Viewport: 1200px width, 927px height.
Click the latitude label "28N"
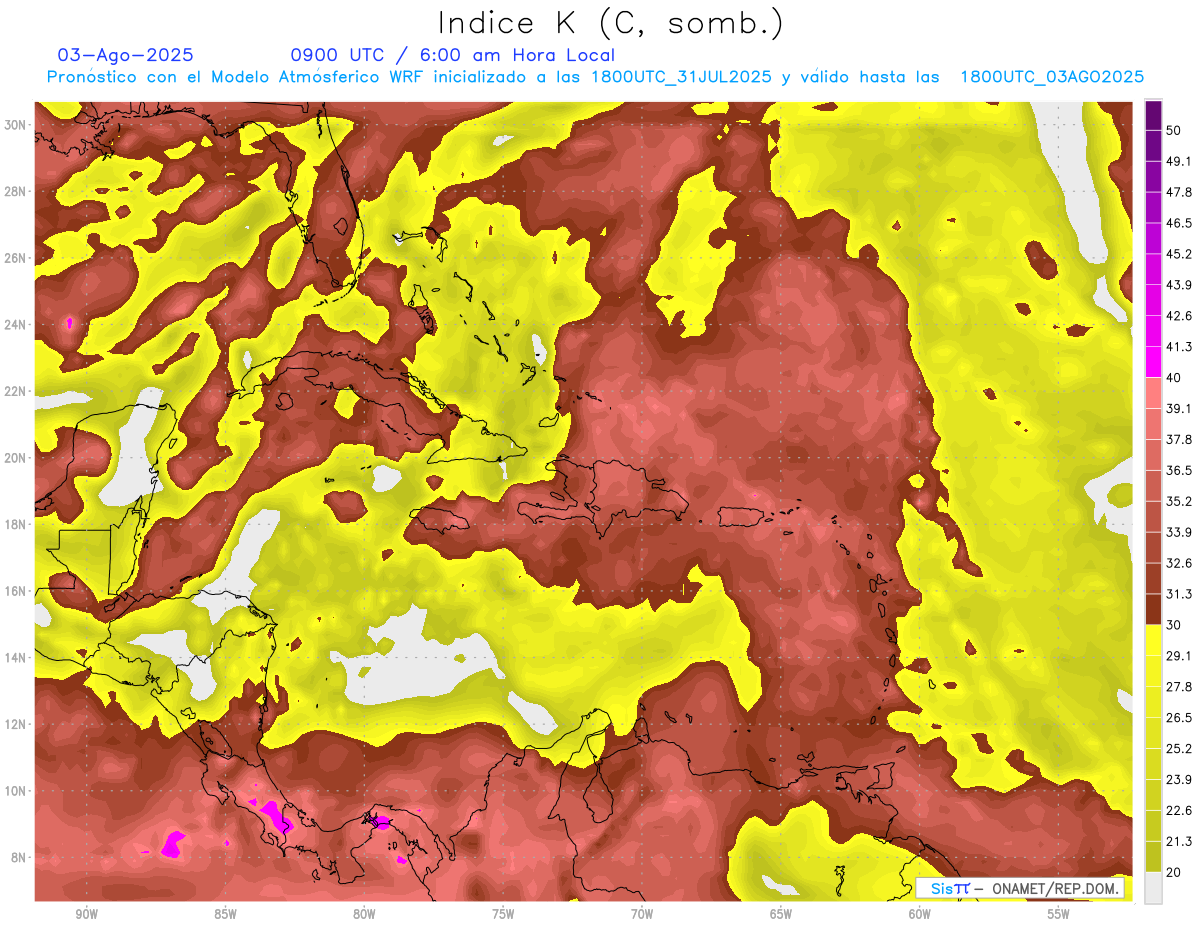click(x=17, y=191)
